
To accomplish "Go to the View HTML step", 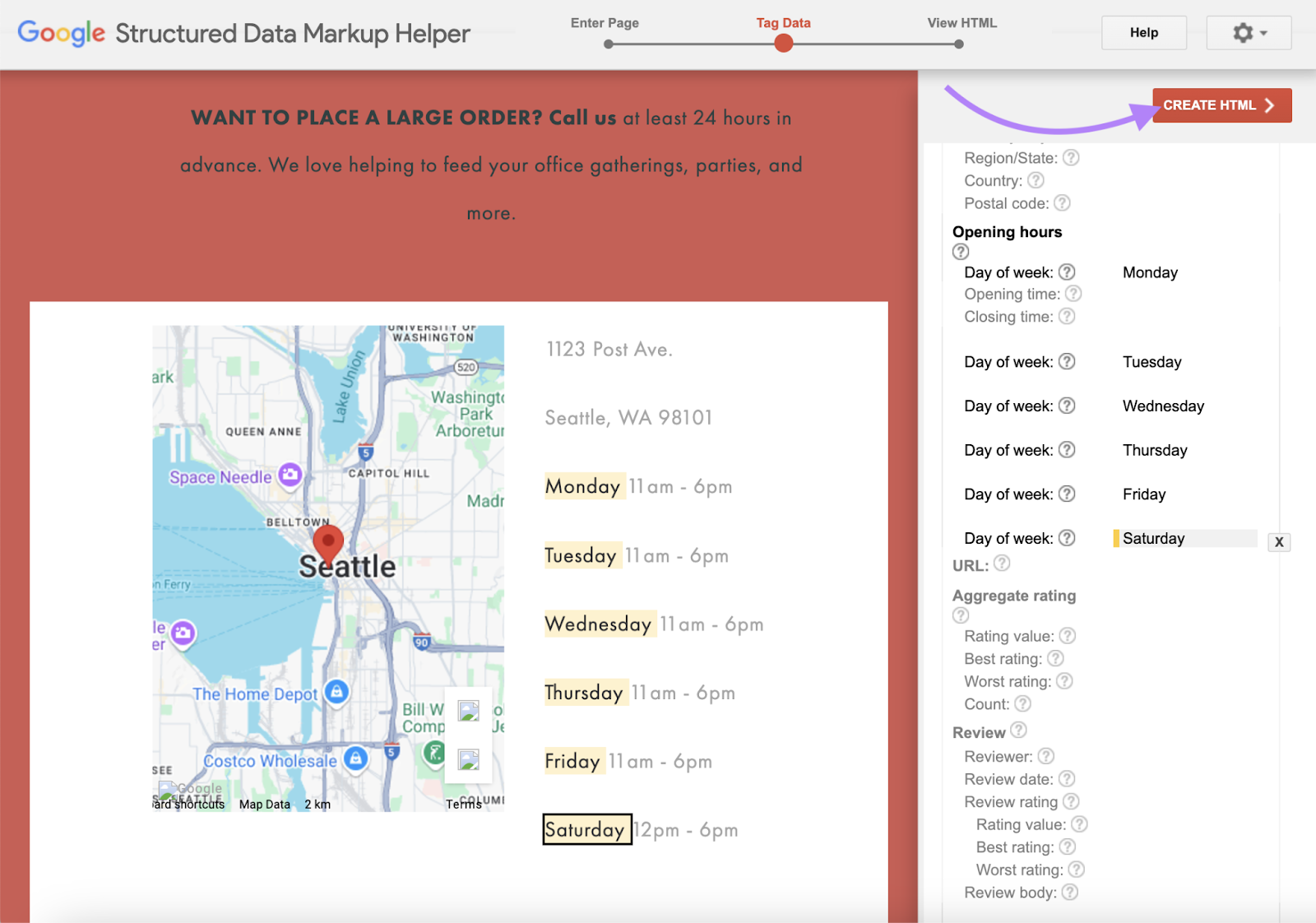I will pos(959,44).
